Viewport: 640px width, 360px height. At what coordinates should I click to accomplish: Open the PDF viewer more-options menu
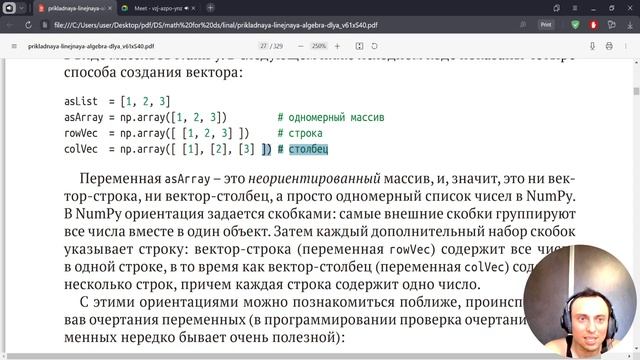pos(626,46)
